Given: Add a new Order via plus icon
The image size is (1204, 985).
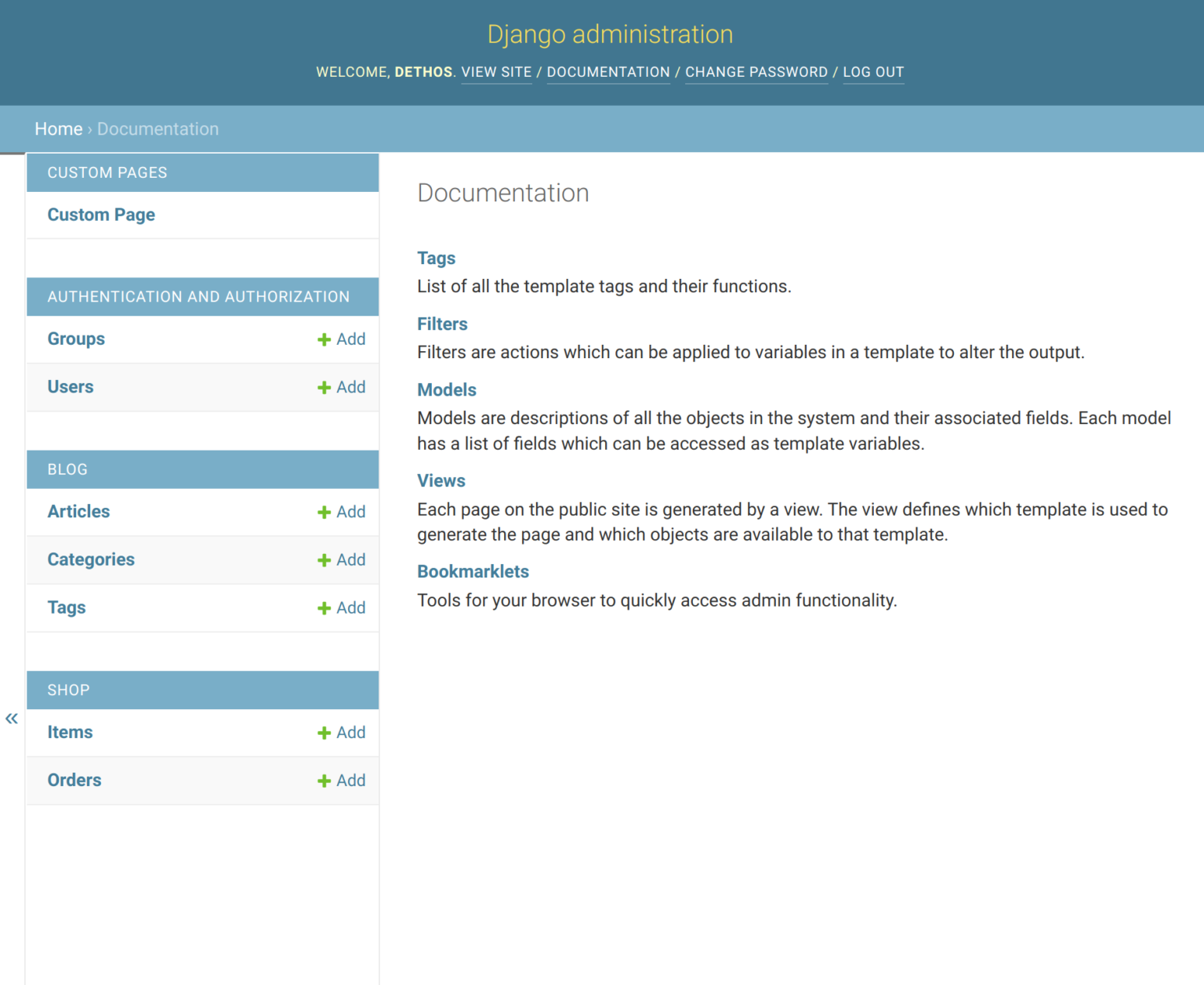Looking at the screenshot, I should tap(324, 780).
